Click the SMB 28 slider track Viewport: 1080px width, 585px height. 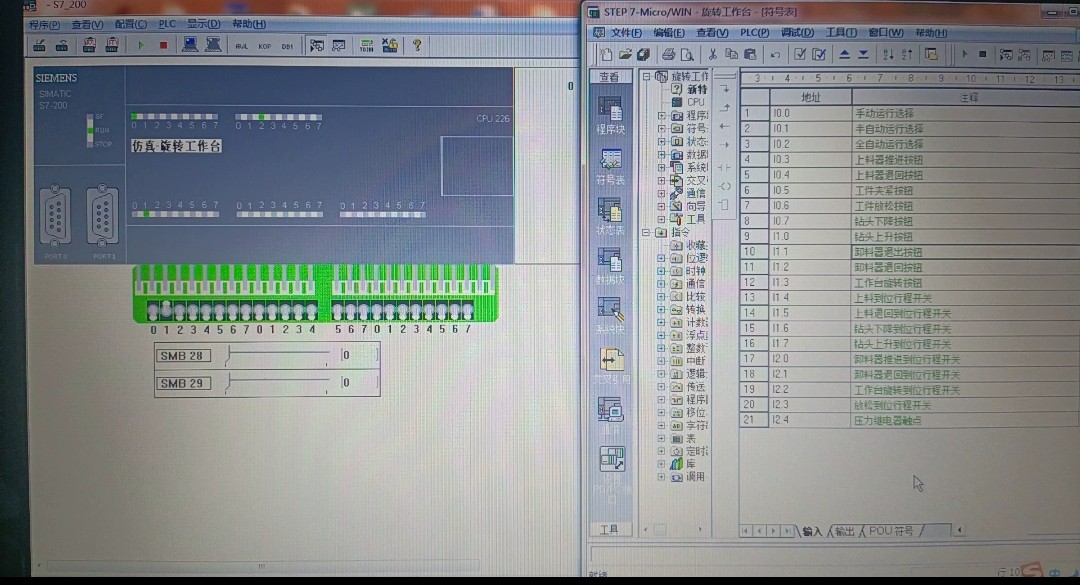point(277,356)
